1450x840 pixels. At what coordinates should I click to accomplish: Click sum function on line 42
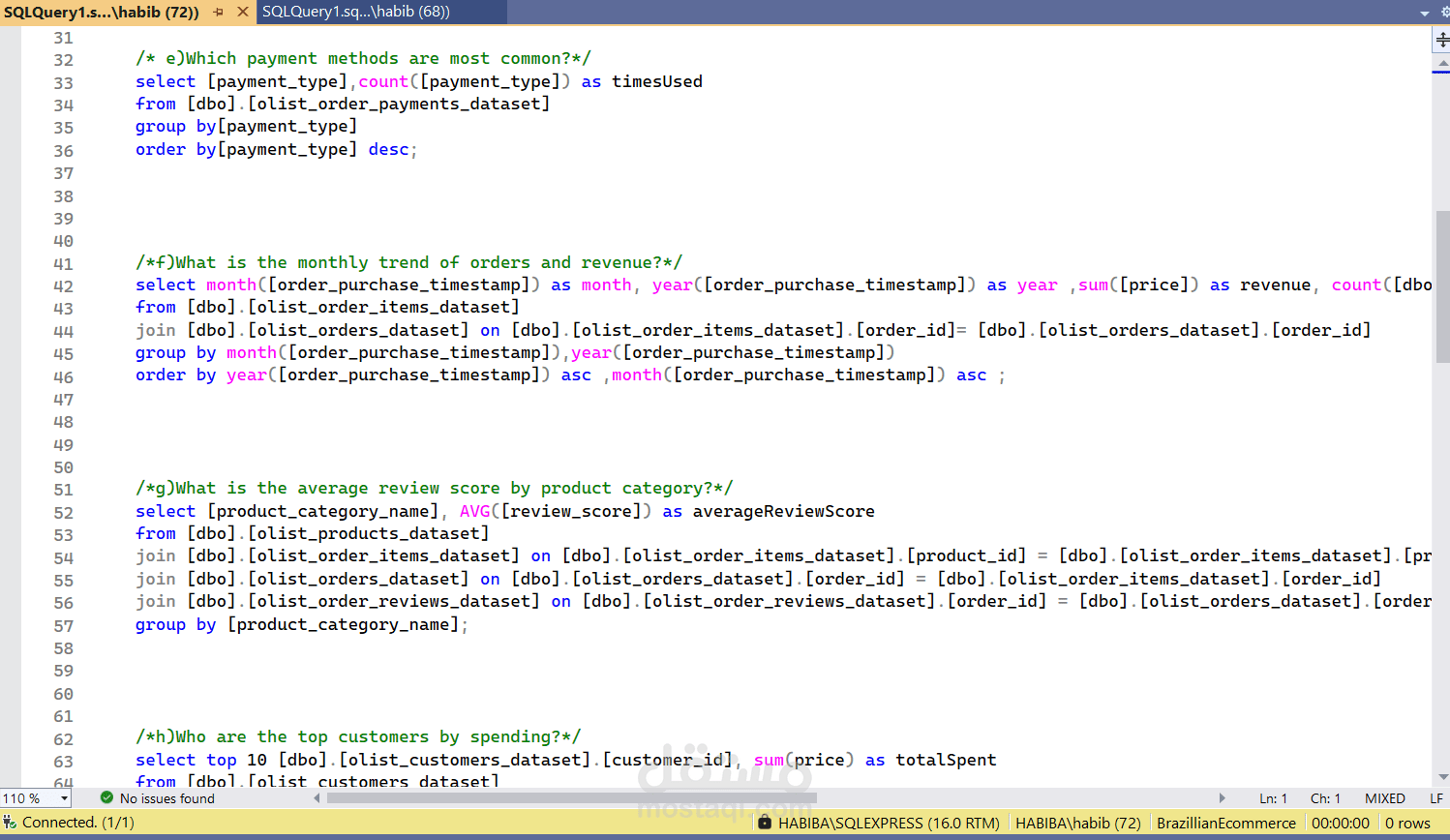click(1093, 285)
